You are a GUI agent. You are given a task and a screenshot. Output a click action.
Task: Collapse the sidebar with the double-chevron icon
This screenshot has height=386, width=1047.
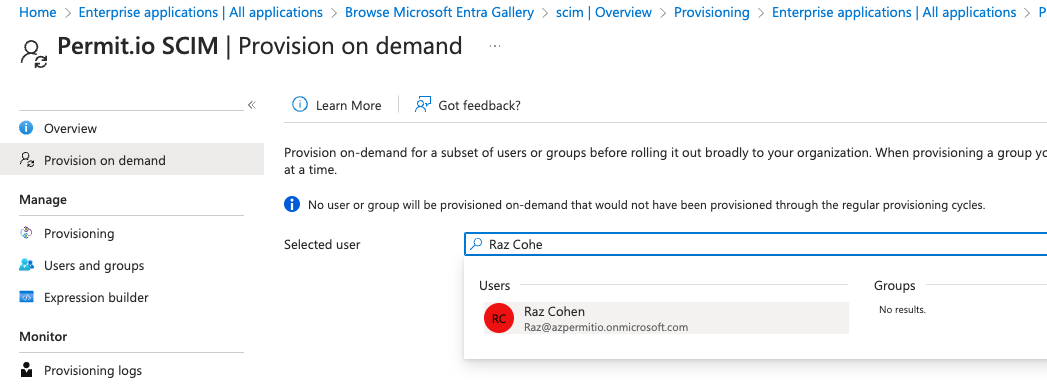point(252,105)
